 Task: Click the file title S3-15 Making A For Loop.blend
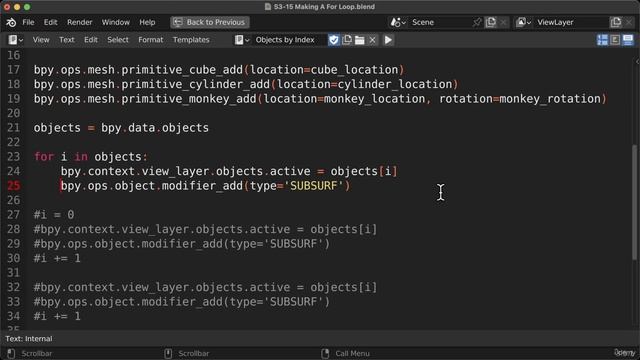(x=324, y=7)
